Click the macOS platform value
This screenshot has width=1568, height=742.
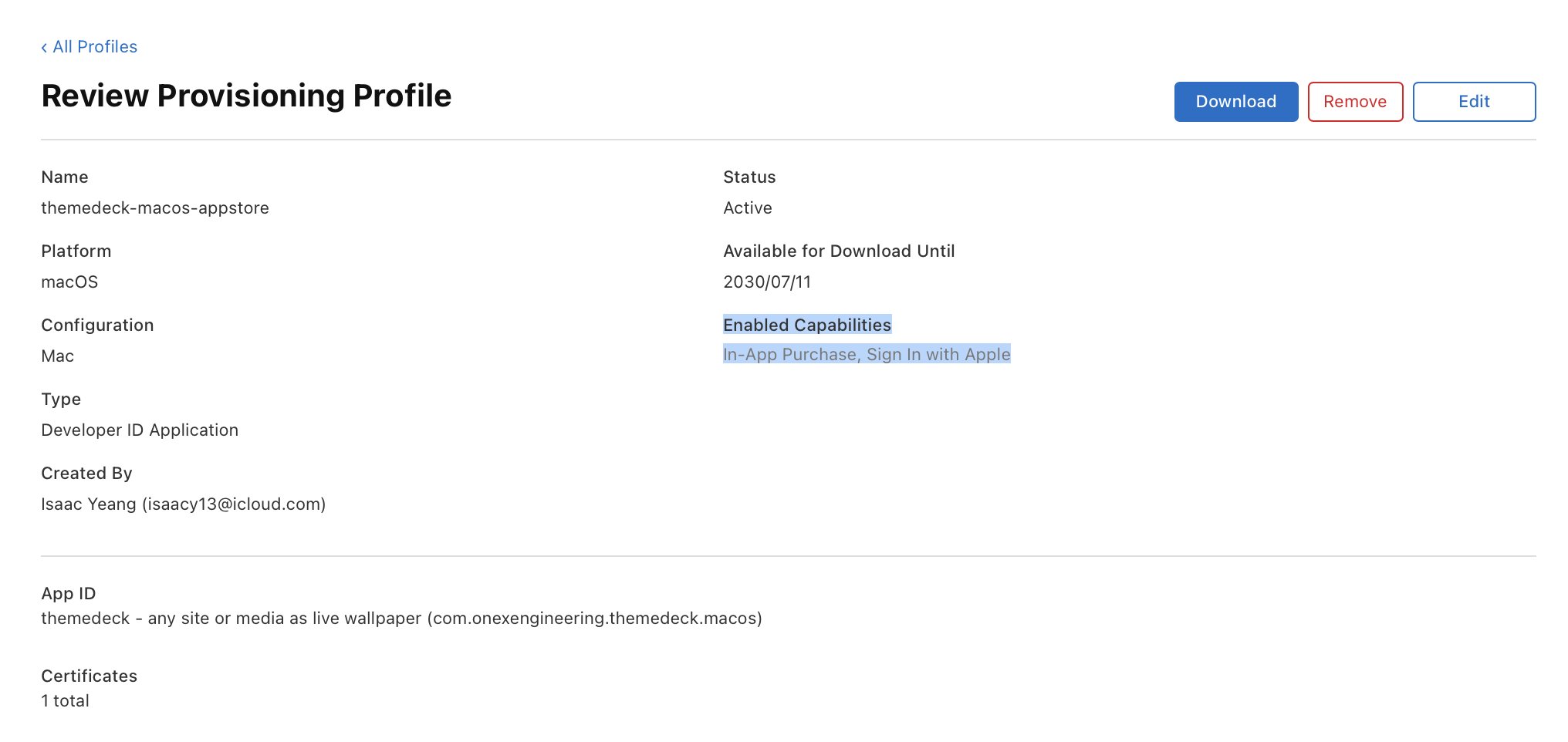point(69,282)
